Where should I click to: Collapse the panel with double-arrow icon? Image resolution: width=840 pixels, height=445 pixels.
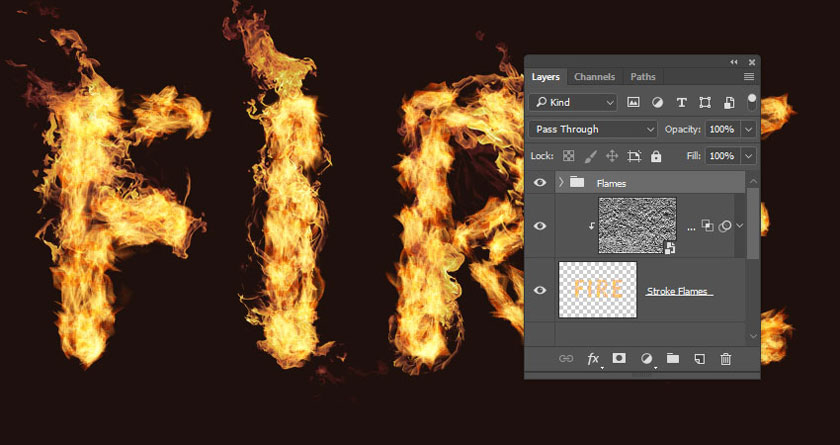[734, 62]
